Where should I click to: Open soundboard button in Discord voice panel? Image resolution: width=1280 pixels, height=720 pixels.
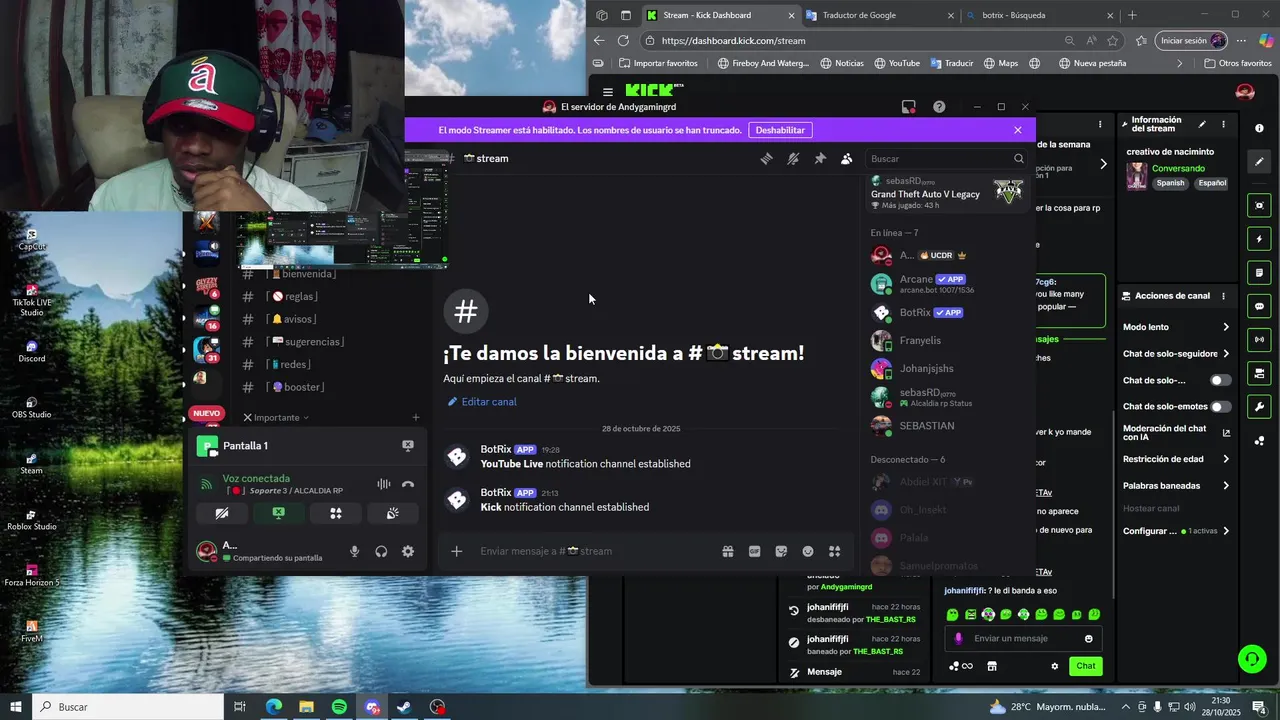(x=393, y=513)
